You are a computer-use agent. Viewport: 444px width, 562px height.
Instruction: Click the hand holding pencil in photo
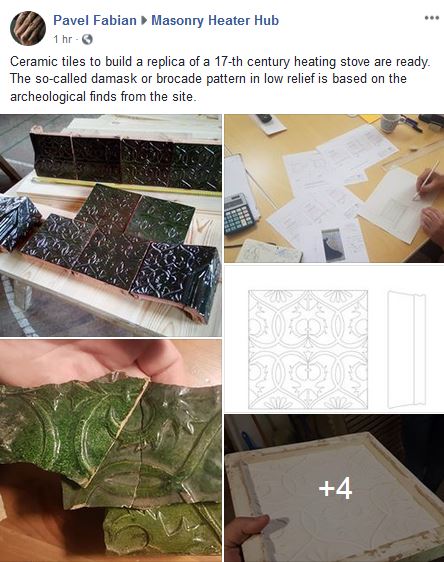coord(430,184)
